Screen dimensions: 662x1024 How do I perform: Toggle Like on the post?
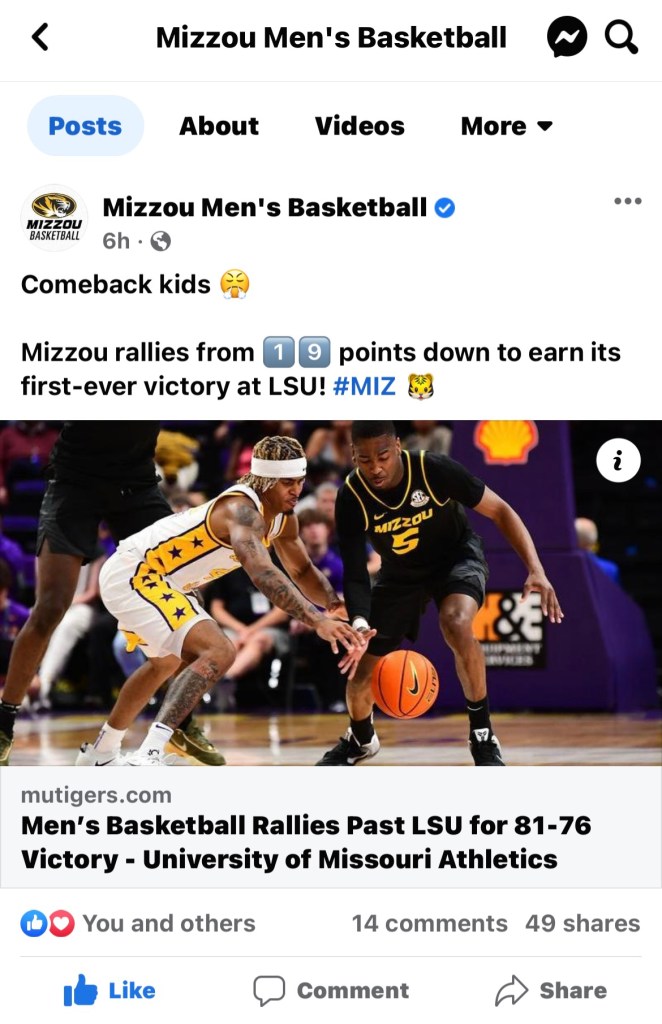click(109, 990)
